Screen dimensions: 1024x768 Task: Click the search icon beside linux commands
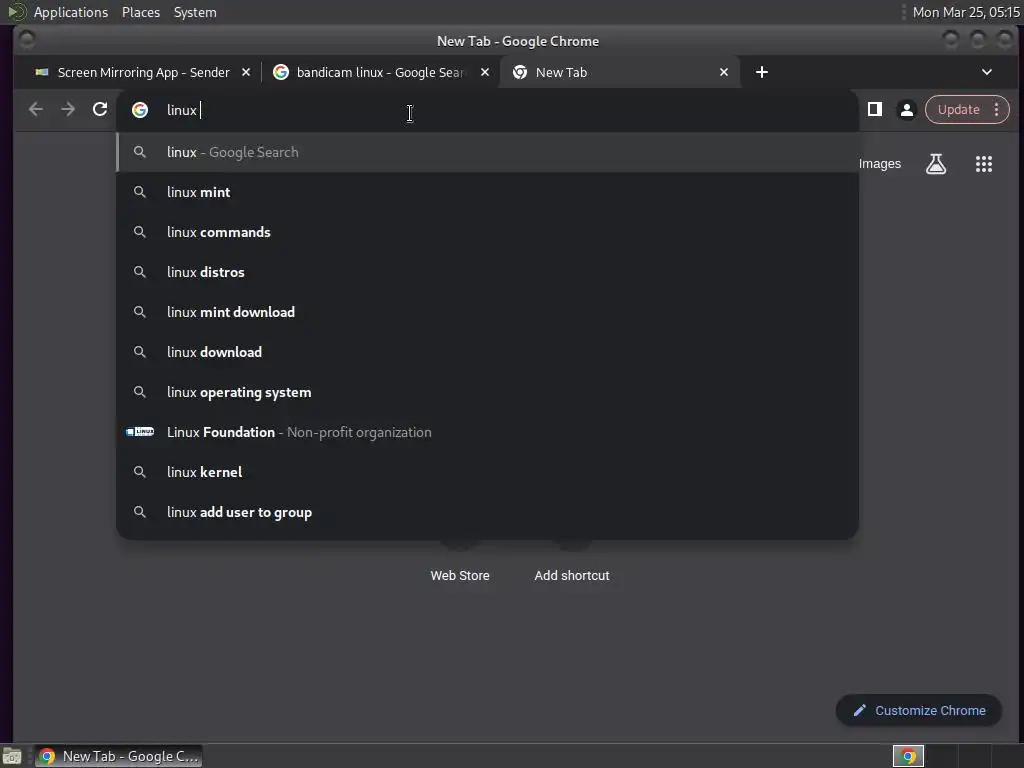140,232
